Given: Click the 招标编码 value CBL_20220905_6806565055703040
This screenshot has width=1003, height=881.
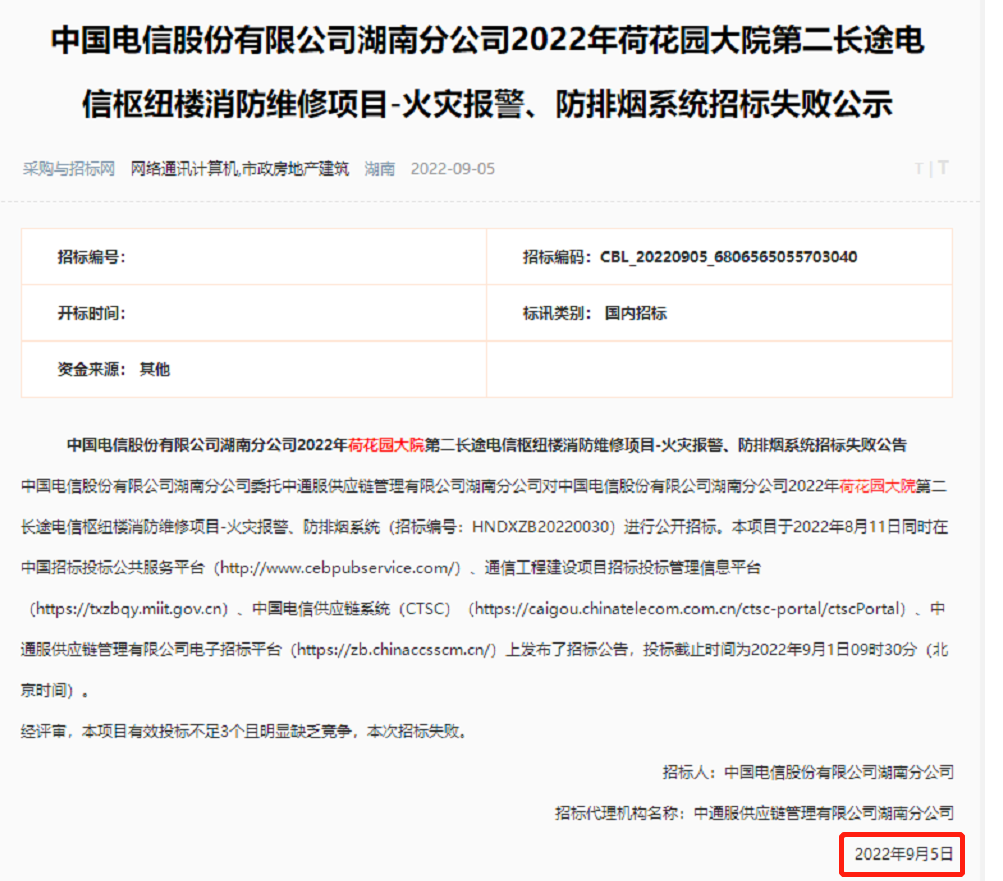Looking at the screenshot, I should [729, 257].
